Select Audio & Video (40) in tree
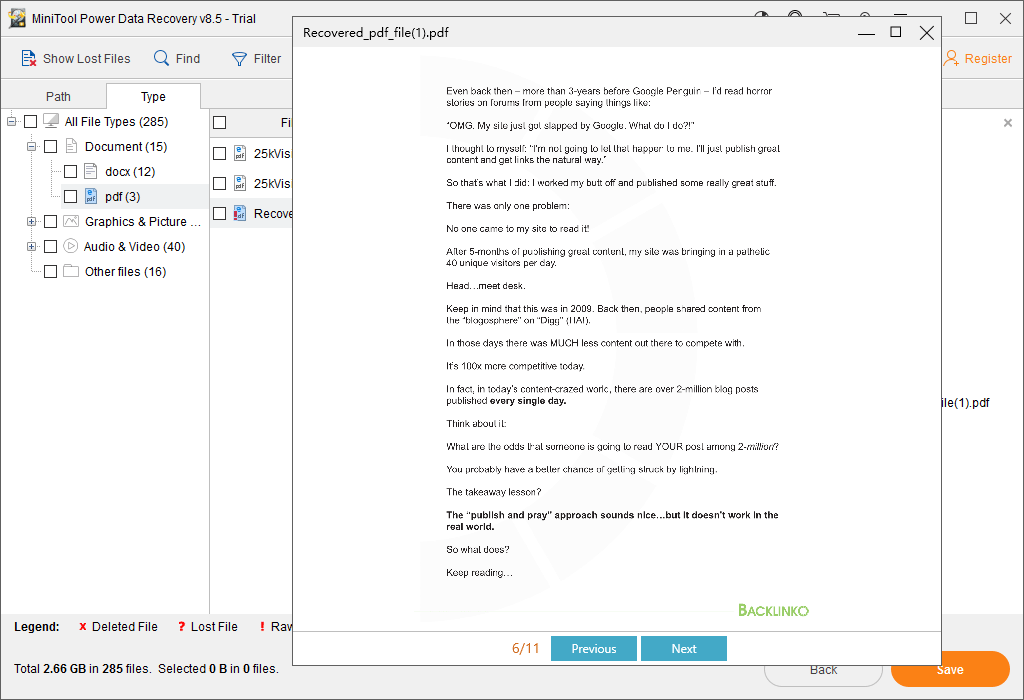 coord(135,247)
